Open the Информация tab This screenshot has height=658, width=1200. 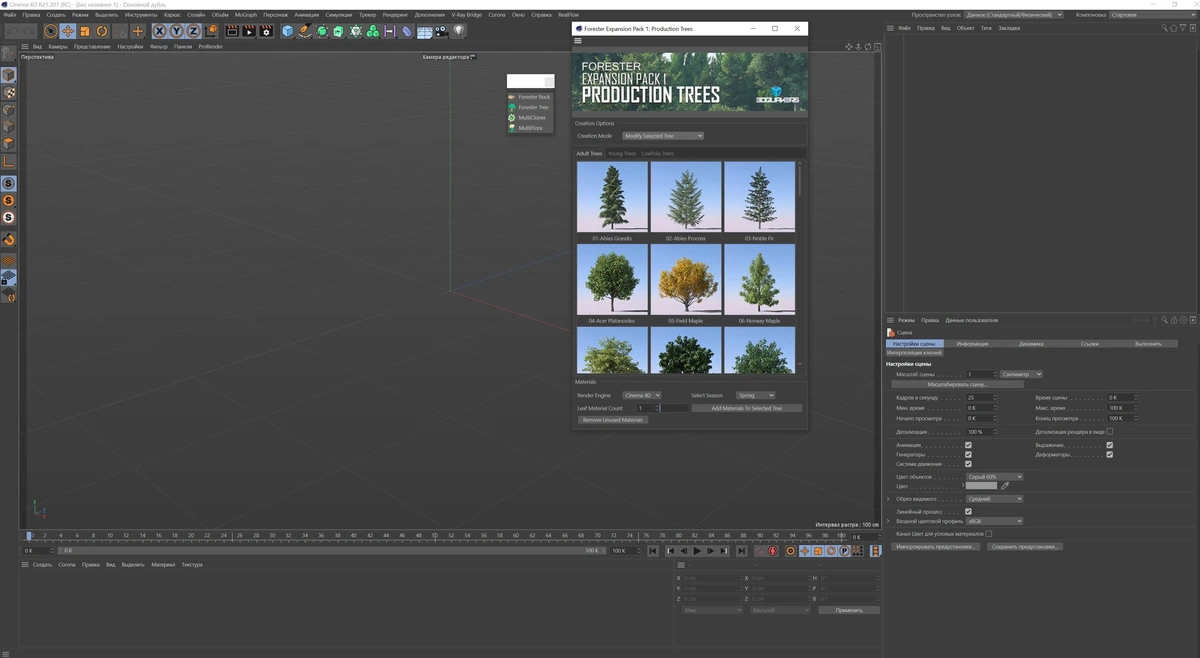coord(972,343)
